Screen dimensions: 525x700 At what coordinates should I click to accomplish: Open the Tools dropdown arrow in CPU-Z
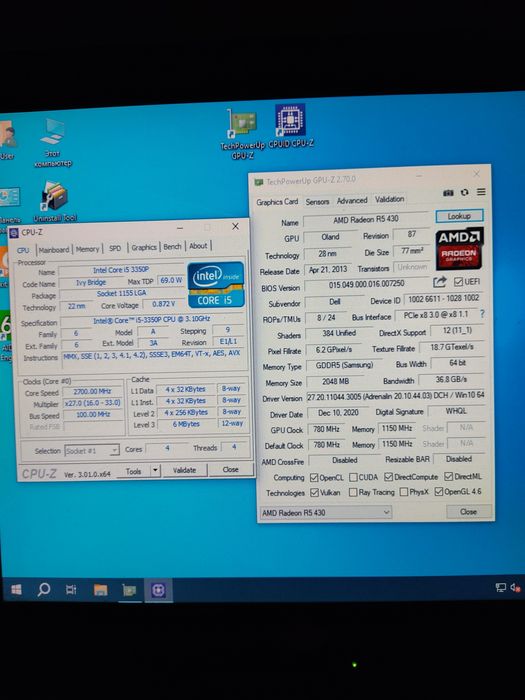pos(155,470)
